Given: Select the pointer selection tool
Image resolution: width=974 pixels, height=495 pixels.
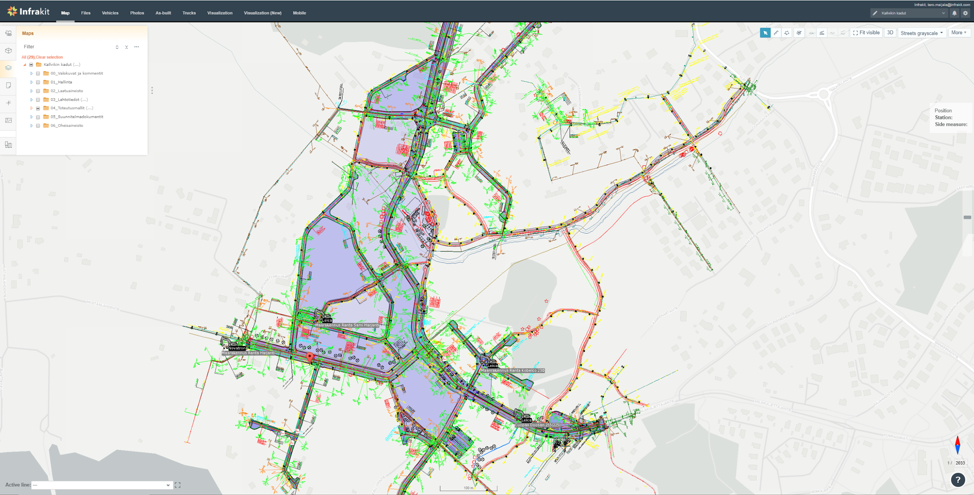Looking at the screenshot, I should click(x=765, y=33).
